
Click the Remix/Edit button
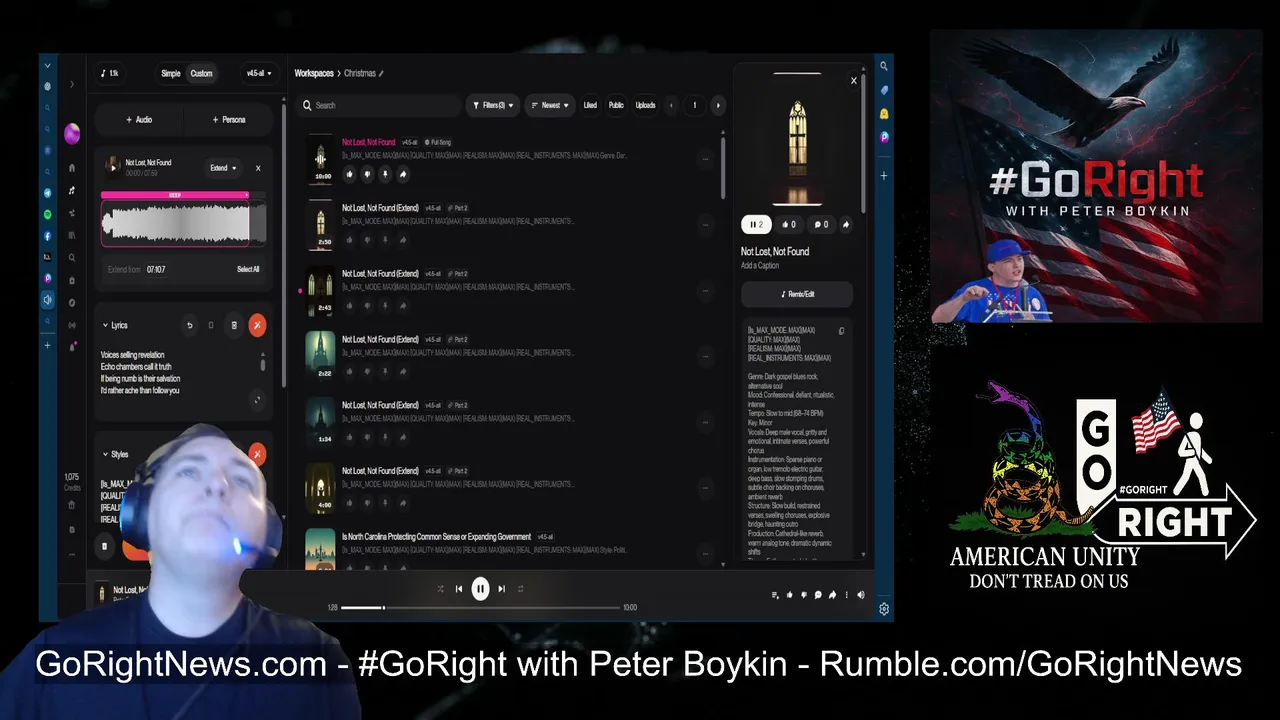coord(797,294)
